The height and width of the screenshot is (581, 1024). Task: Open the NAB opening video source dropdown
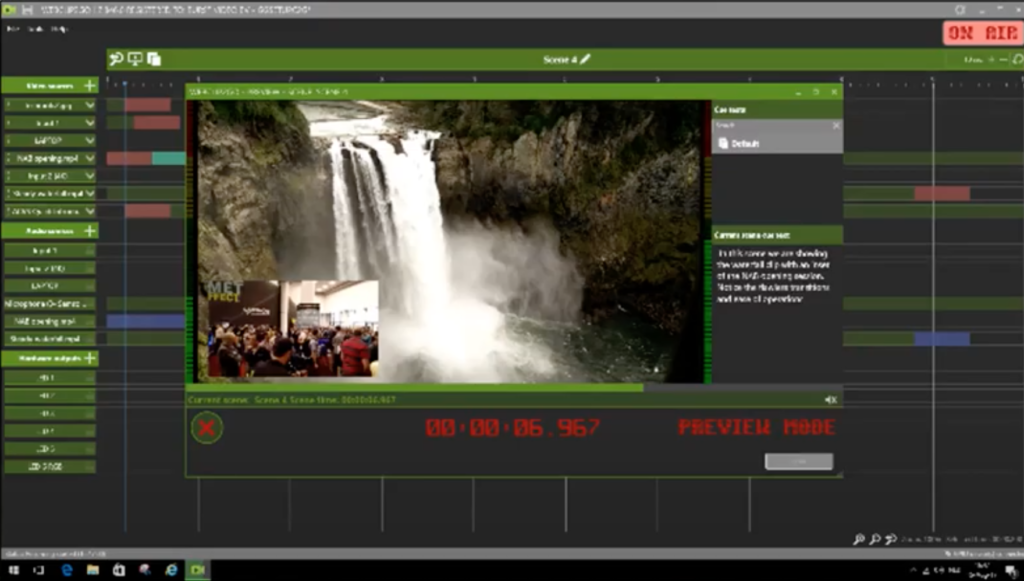click(90, 159)
